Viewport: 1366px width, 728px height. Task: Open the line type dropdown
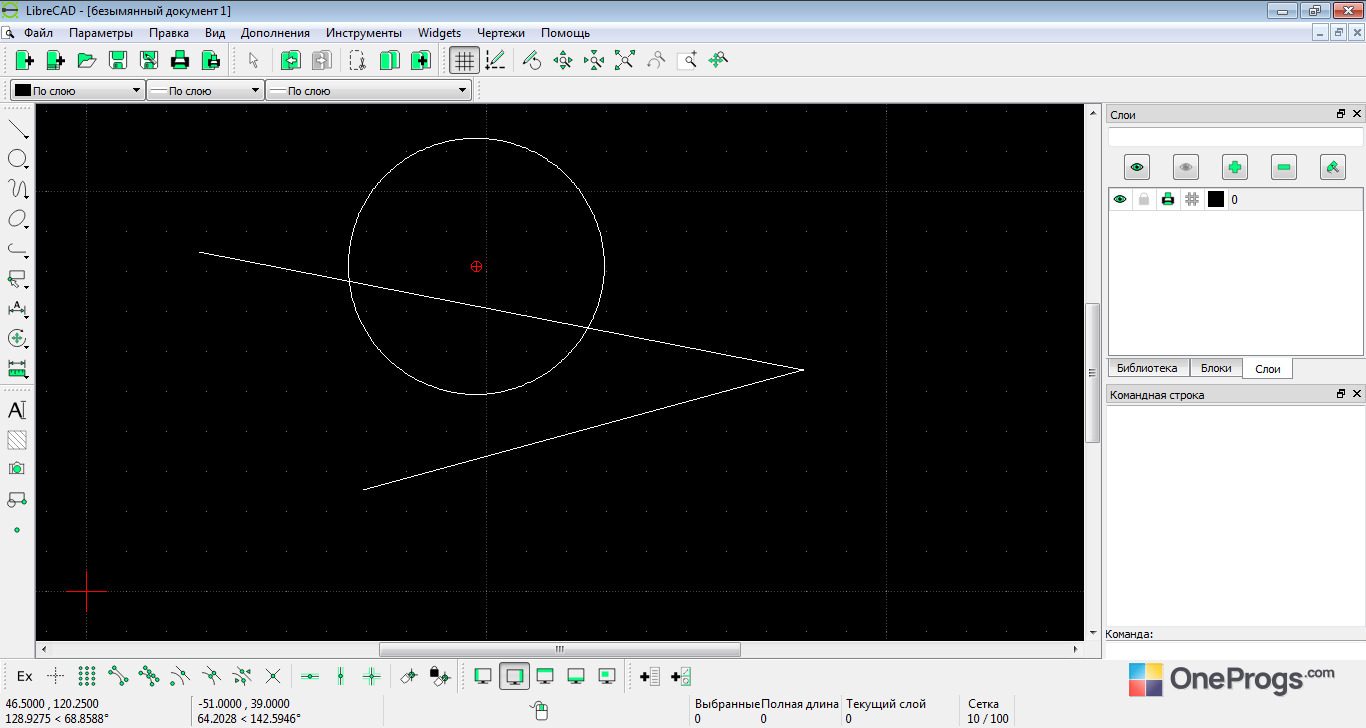[368, 90]
